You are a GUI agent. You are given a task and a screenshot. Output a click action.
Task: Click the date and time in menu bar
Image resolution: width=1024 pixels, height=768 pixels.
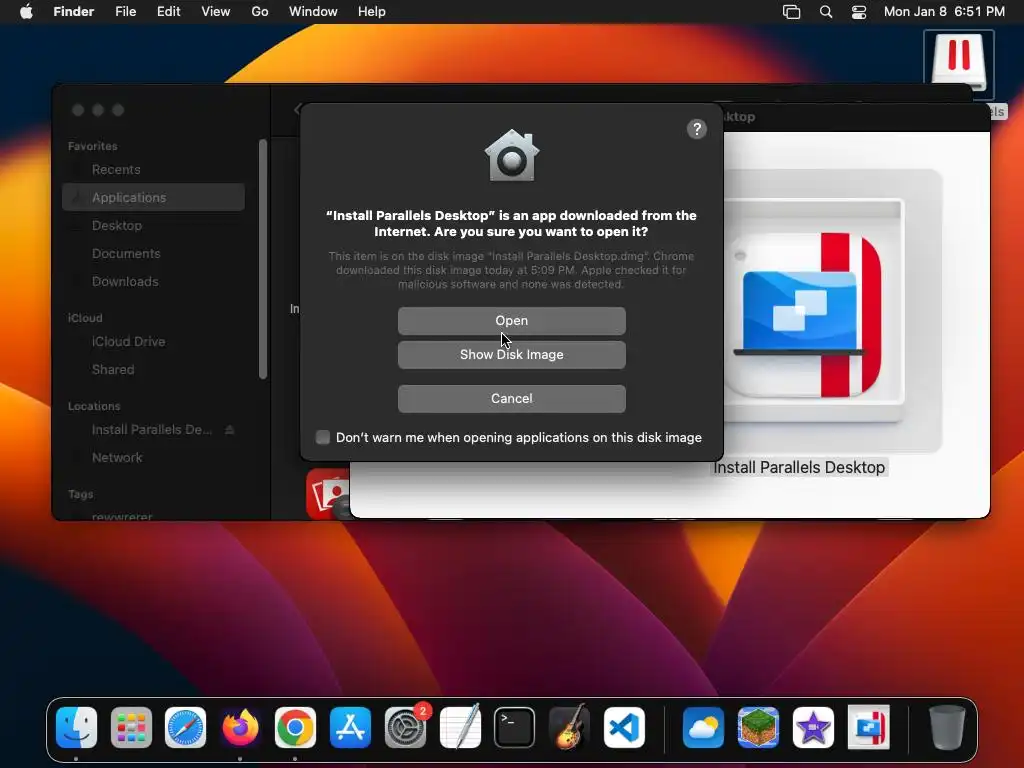coord(944,12)
